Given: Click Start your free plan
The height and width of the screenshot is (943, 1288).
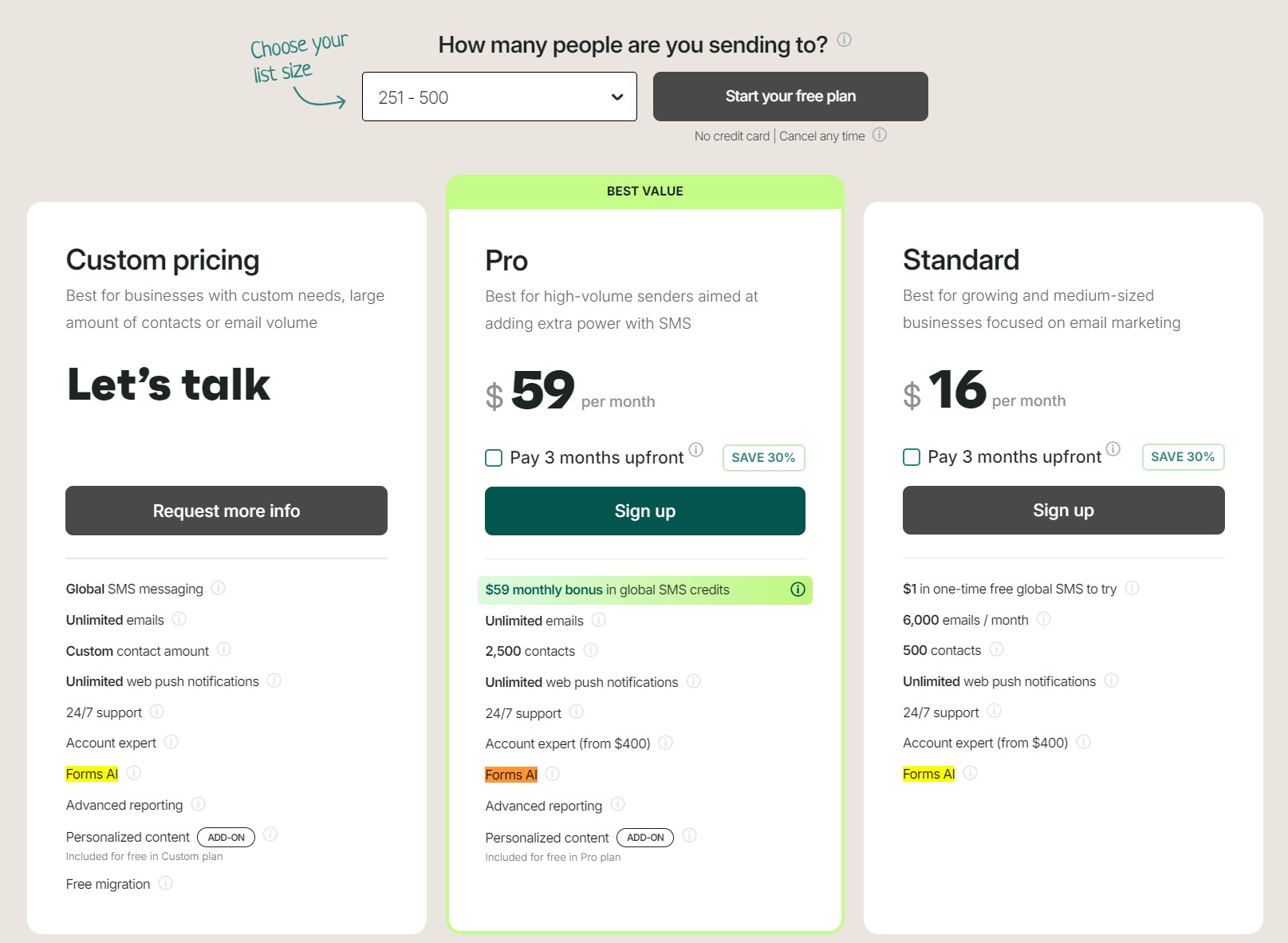Looking at the screenshot, I should point(790,96).
